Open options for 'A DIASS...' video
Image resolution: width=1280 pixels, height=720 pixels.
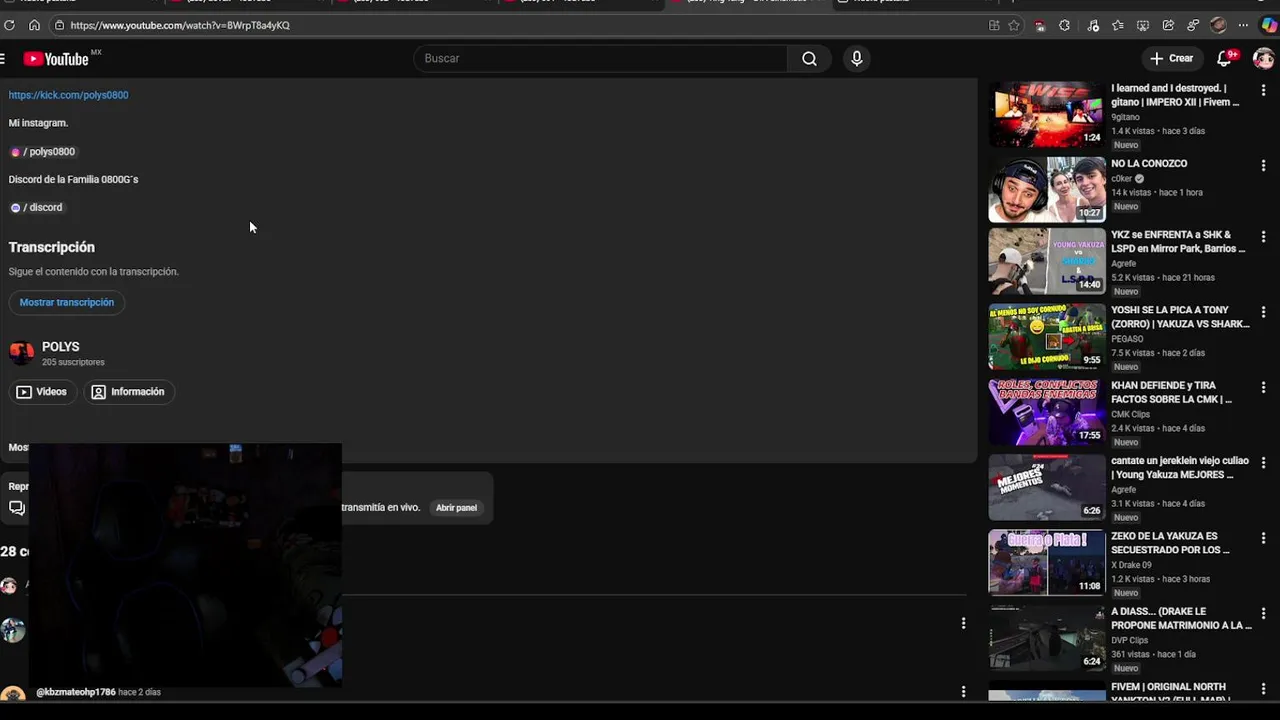1263,613
